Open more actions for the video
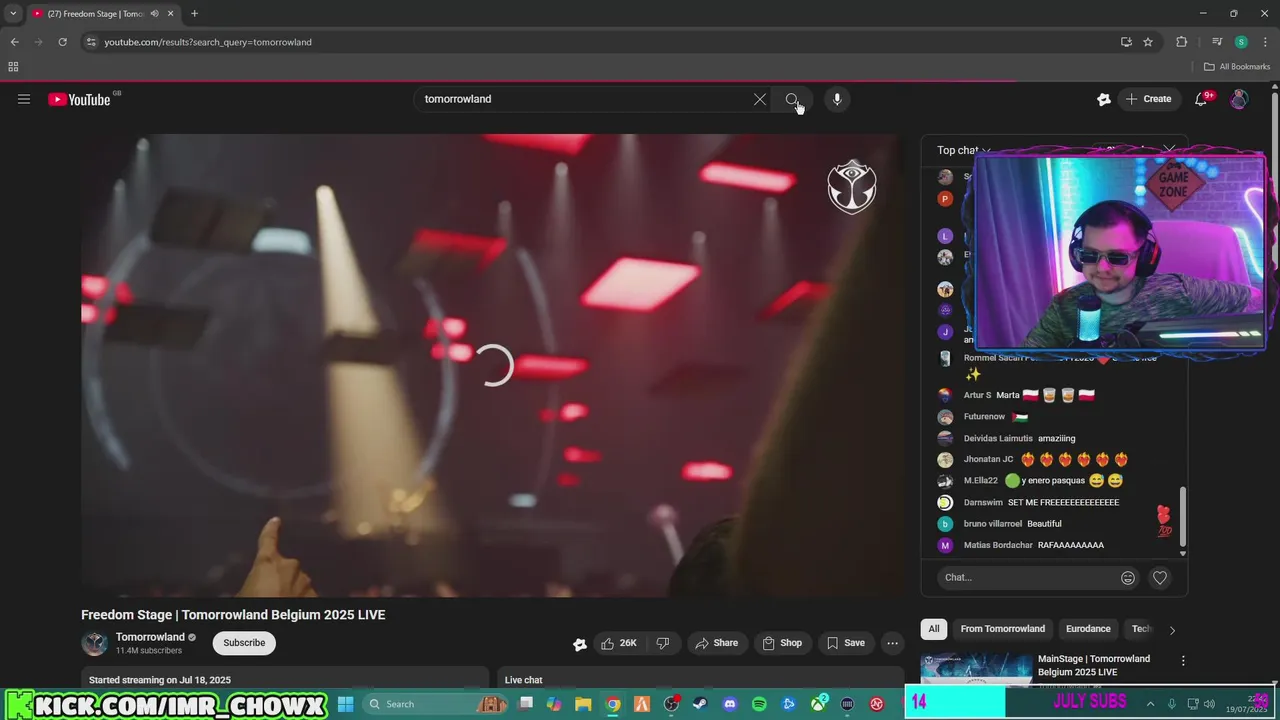 coord(892,643)
